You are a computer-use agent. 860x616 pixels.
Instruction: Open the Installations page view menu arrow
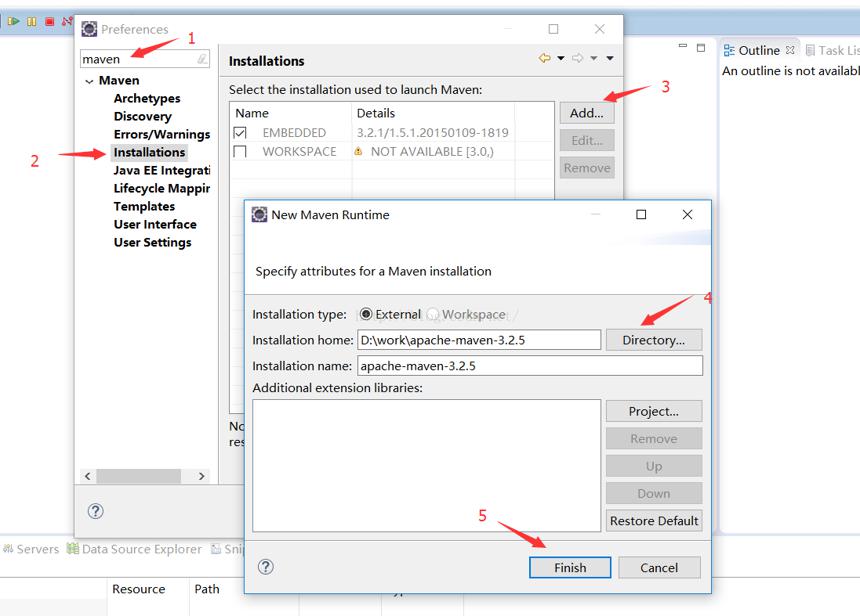tap(610, 58)
